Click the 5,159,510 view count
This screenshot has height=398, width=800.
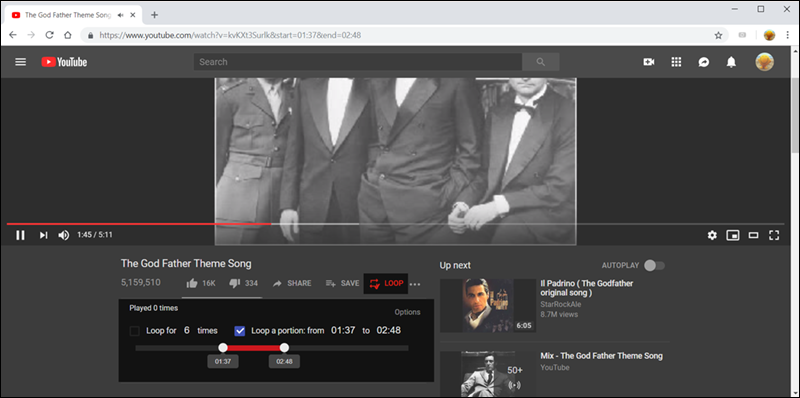coord(141,282)
